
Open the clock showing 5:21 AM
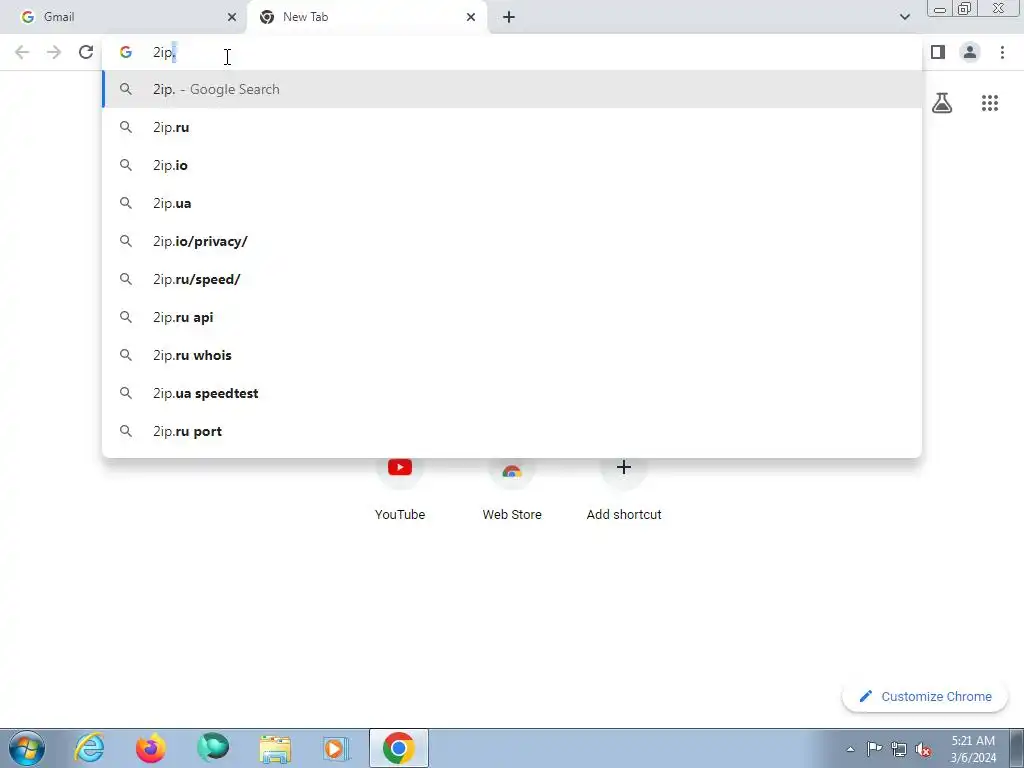coord(973,749)
